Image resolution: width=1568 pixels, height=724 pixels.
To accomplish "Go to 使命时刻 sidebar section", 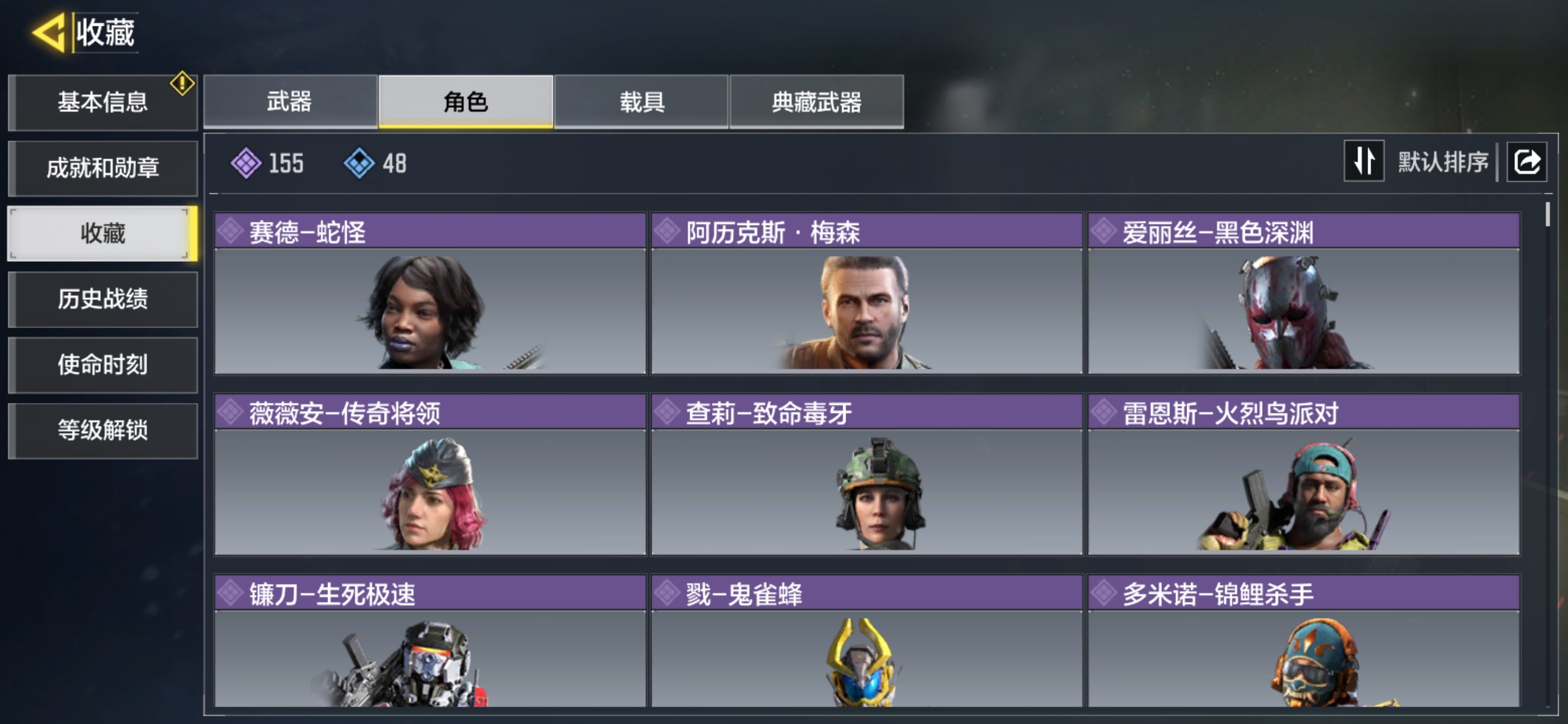I will [103, 365].
